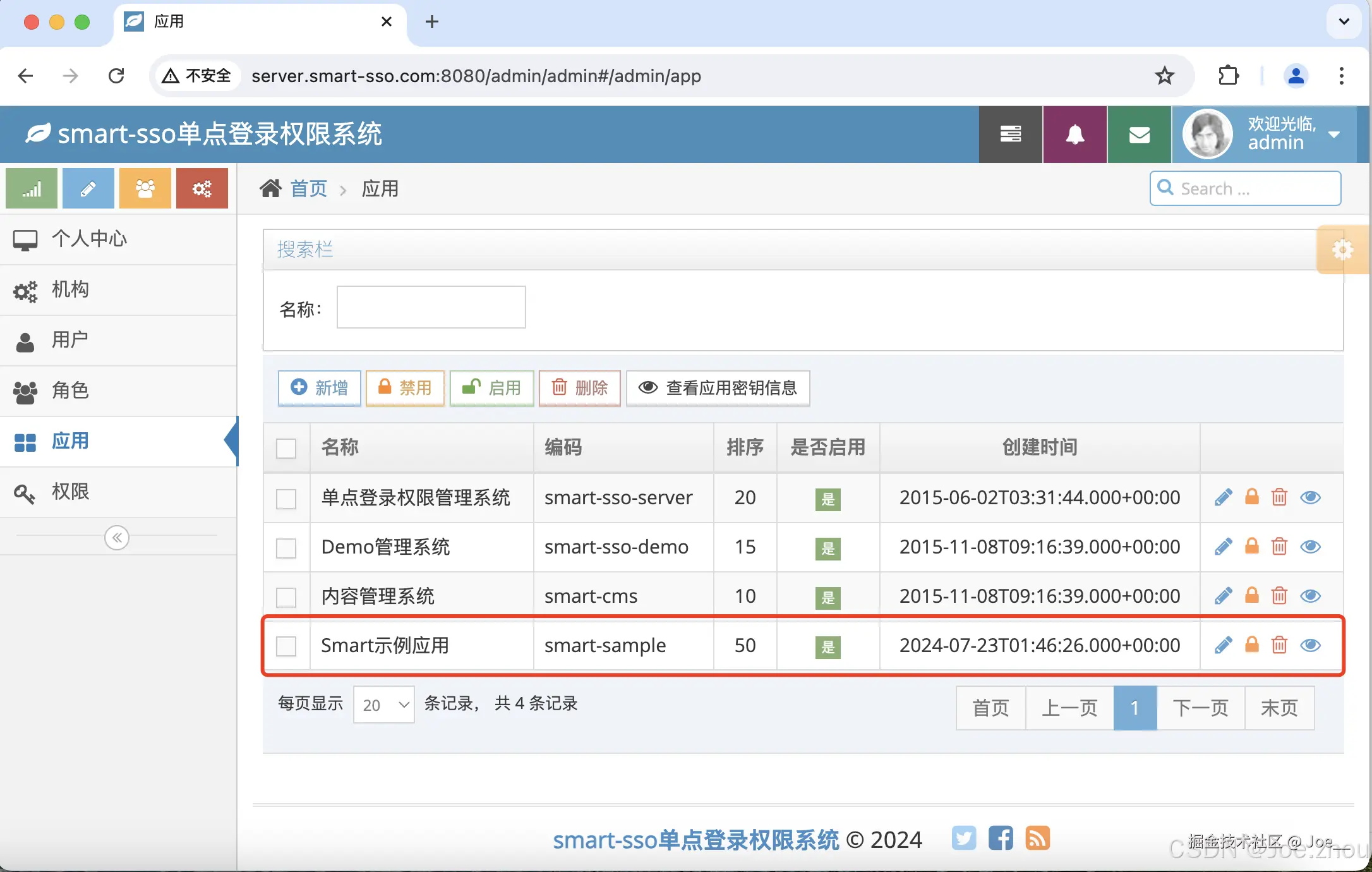The width and height of the screenshot is (1372, 872).
Task: Click the 名称 search input field
Action: (431, 308)
